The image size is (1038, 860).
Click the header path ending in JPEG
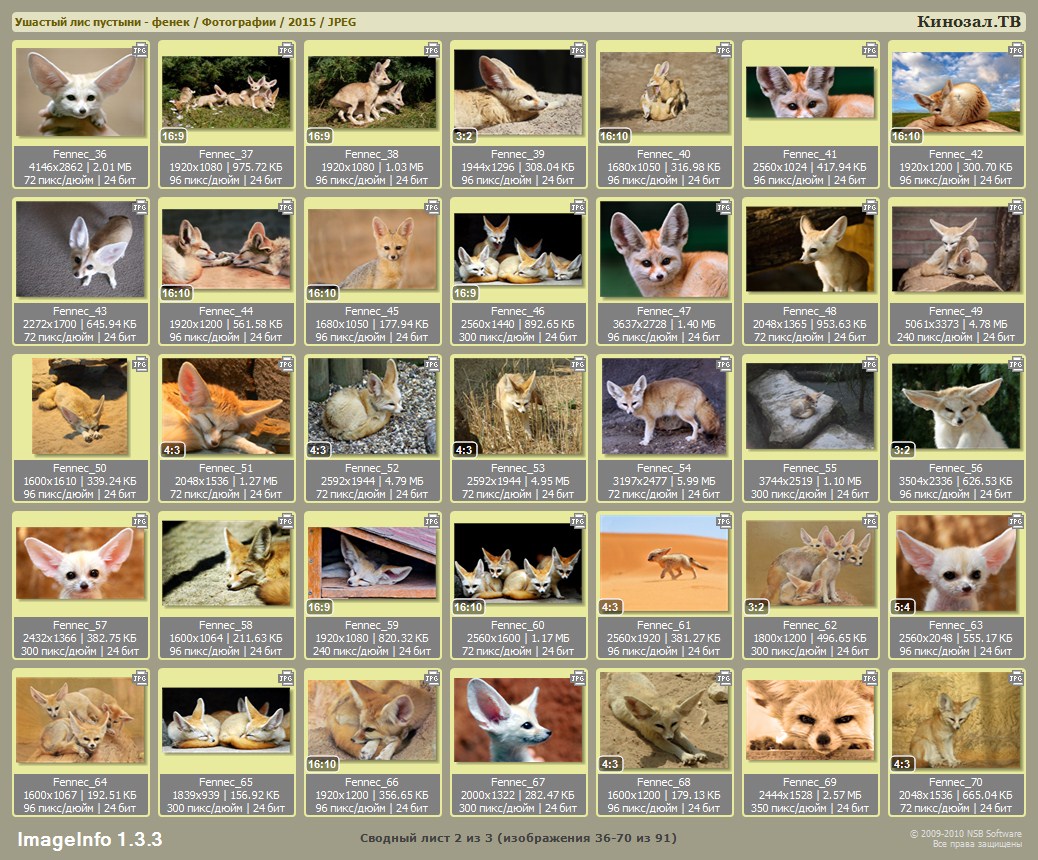[185, 22]
